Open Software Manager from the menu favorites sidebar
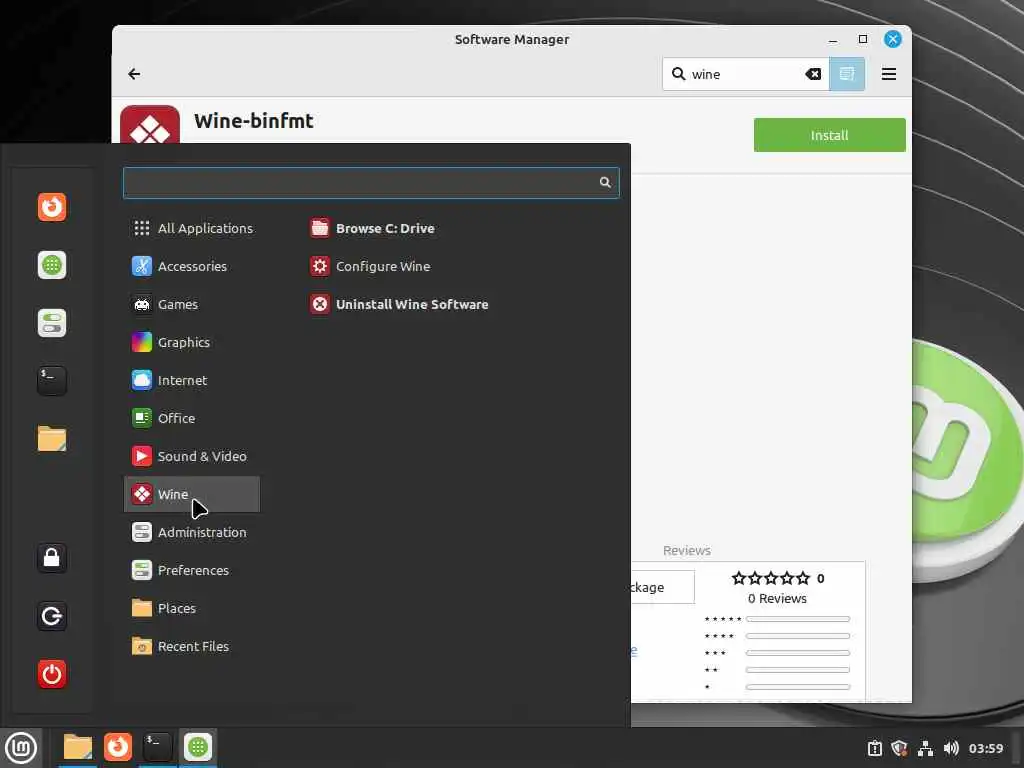The width and height of the screenshot is (1024, 768). [x=52, y=265]
